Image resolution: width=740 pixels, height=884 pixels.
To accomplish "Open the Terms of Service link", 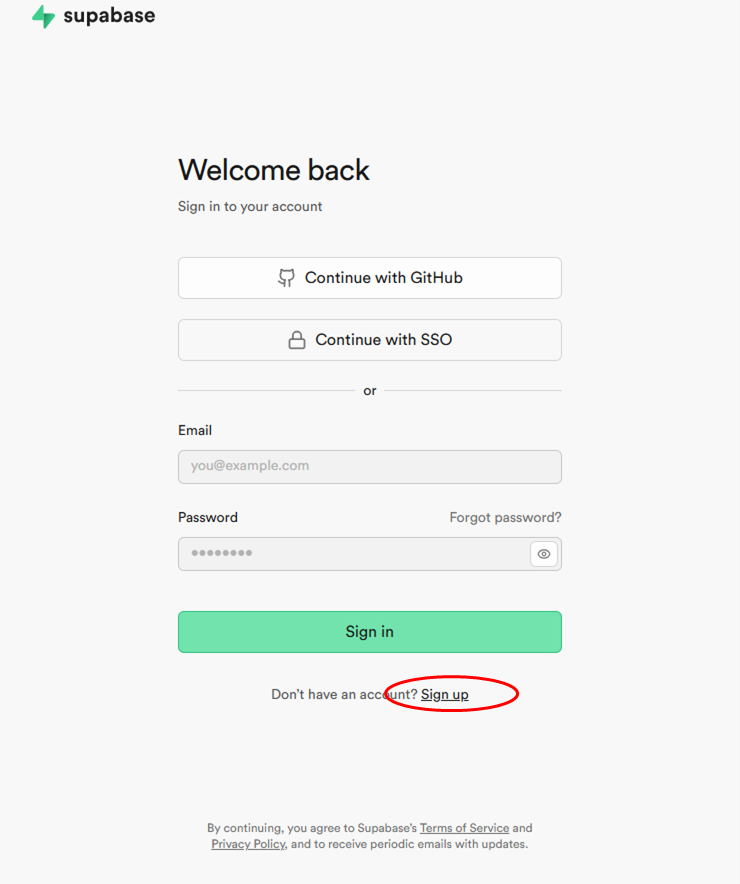I will tap(464, 828).
